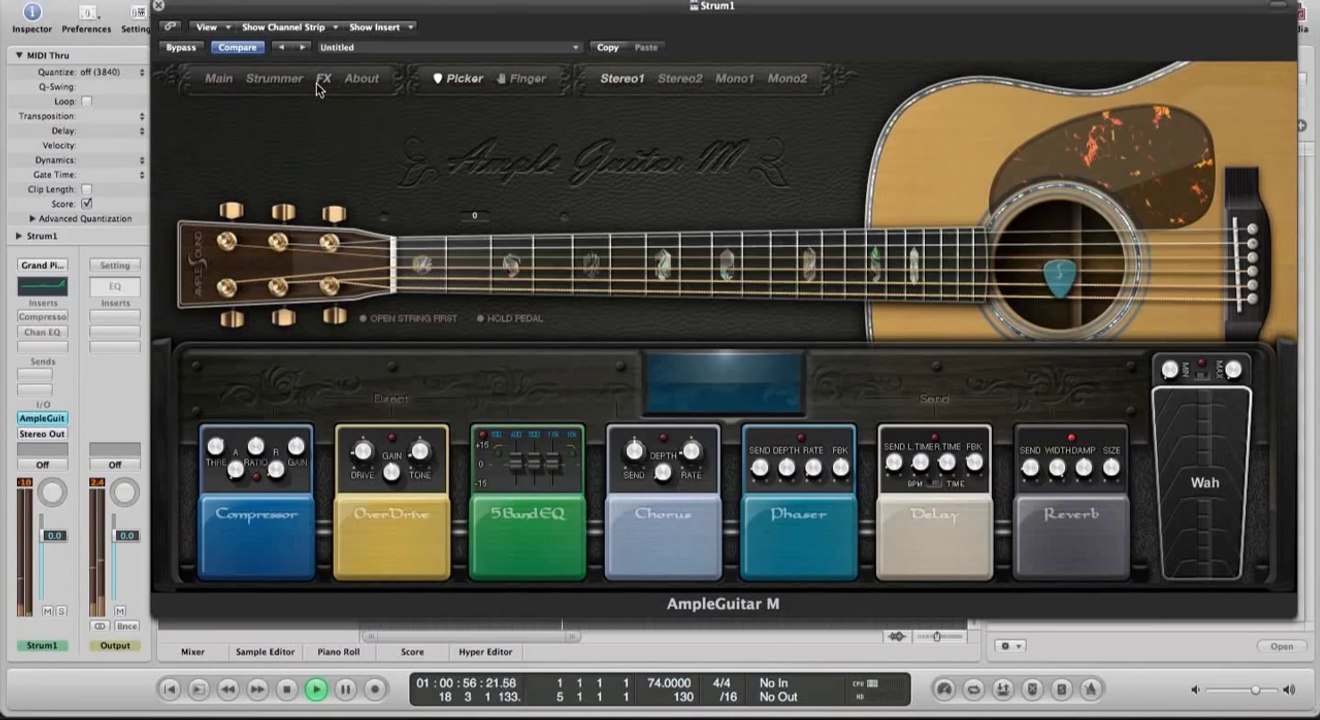Click the Output strip volume fader
Viewport: 1320px width, 720px height.
(124, 536)
